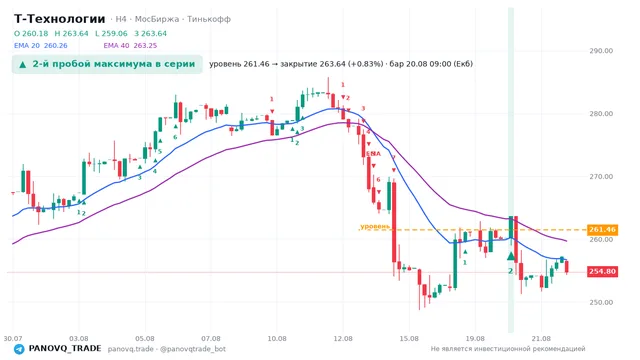Click the Т-Технологии chart title

[x=60, y=19]
